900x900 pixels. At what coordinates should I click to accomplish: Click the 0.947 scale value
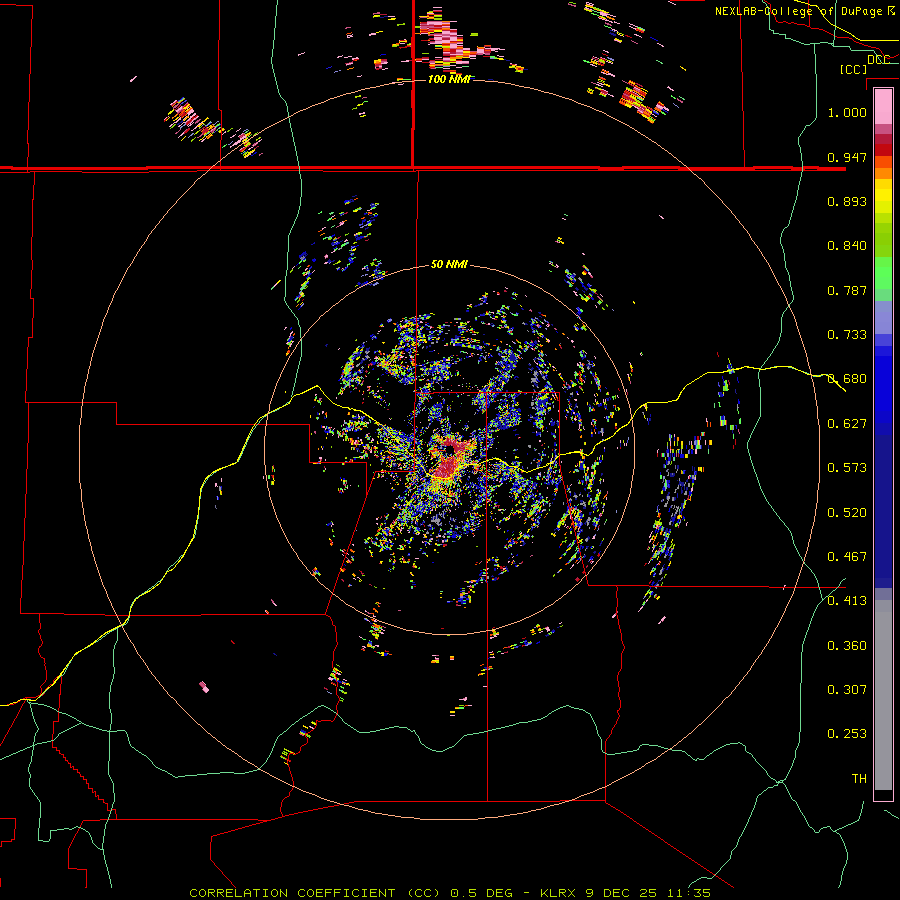[x=847, y=157]
